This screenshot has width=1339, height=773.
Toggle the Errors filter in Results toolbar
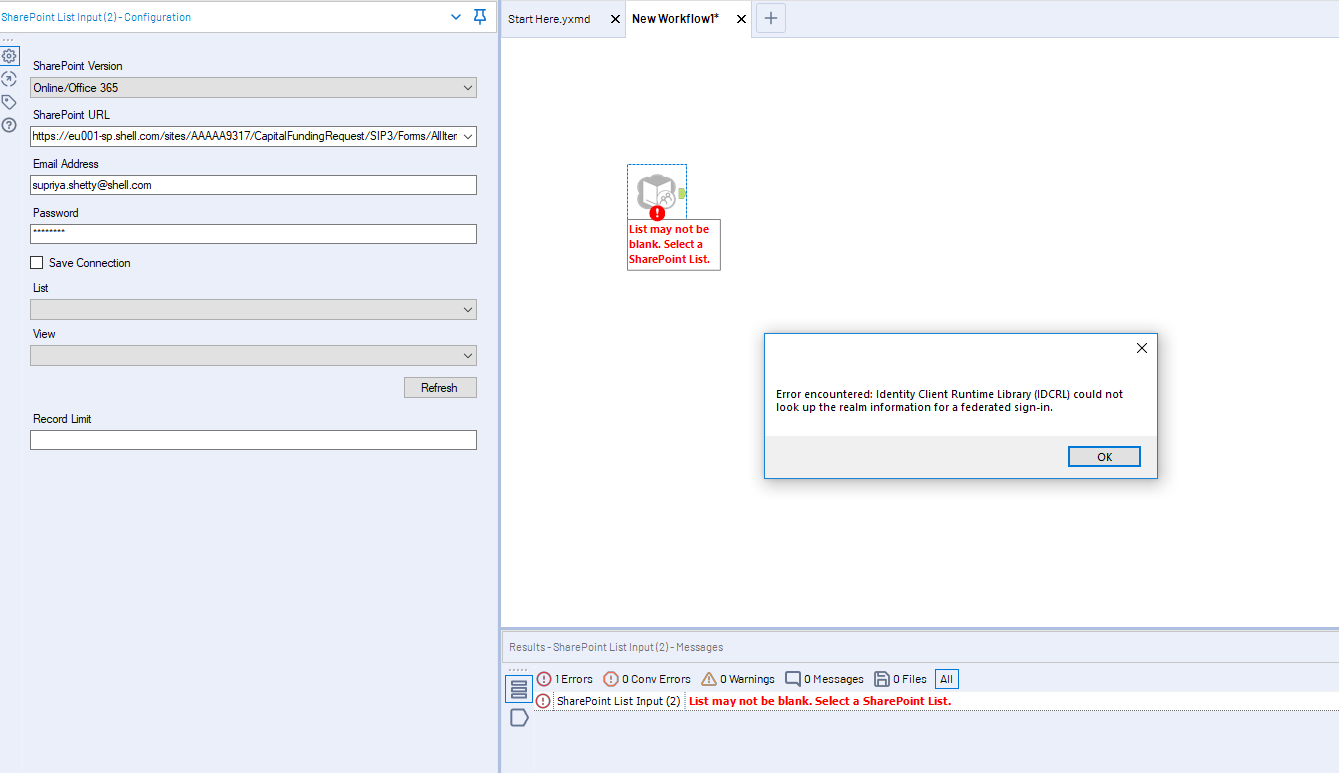(564, 678)
